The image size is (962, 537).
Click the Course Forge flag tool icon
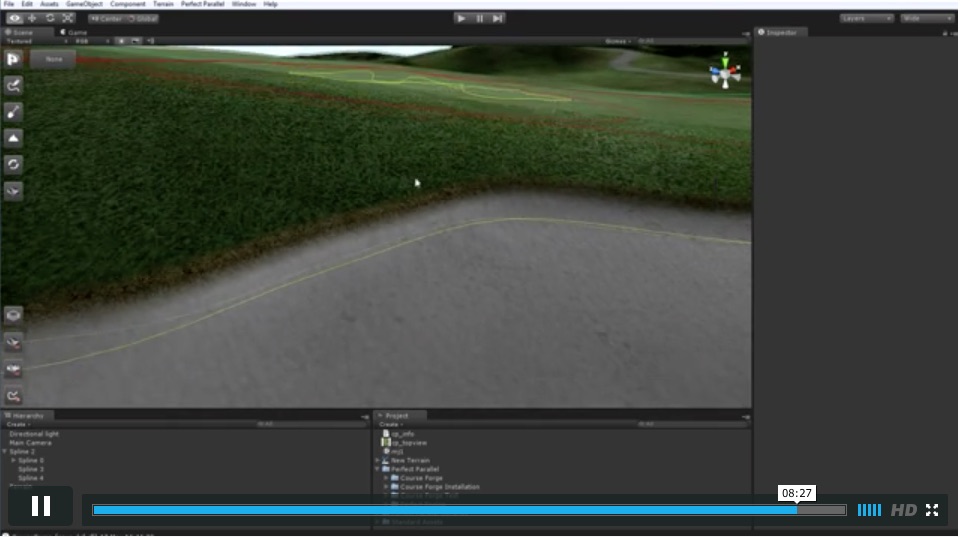[x=14, y=59]
